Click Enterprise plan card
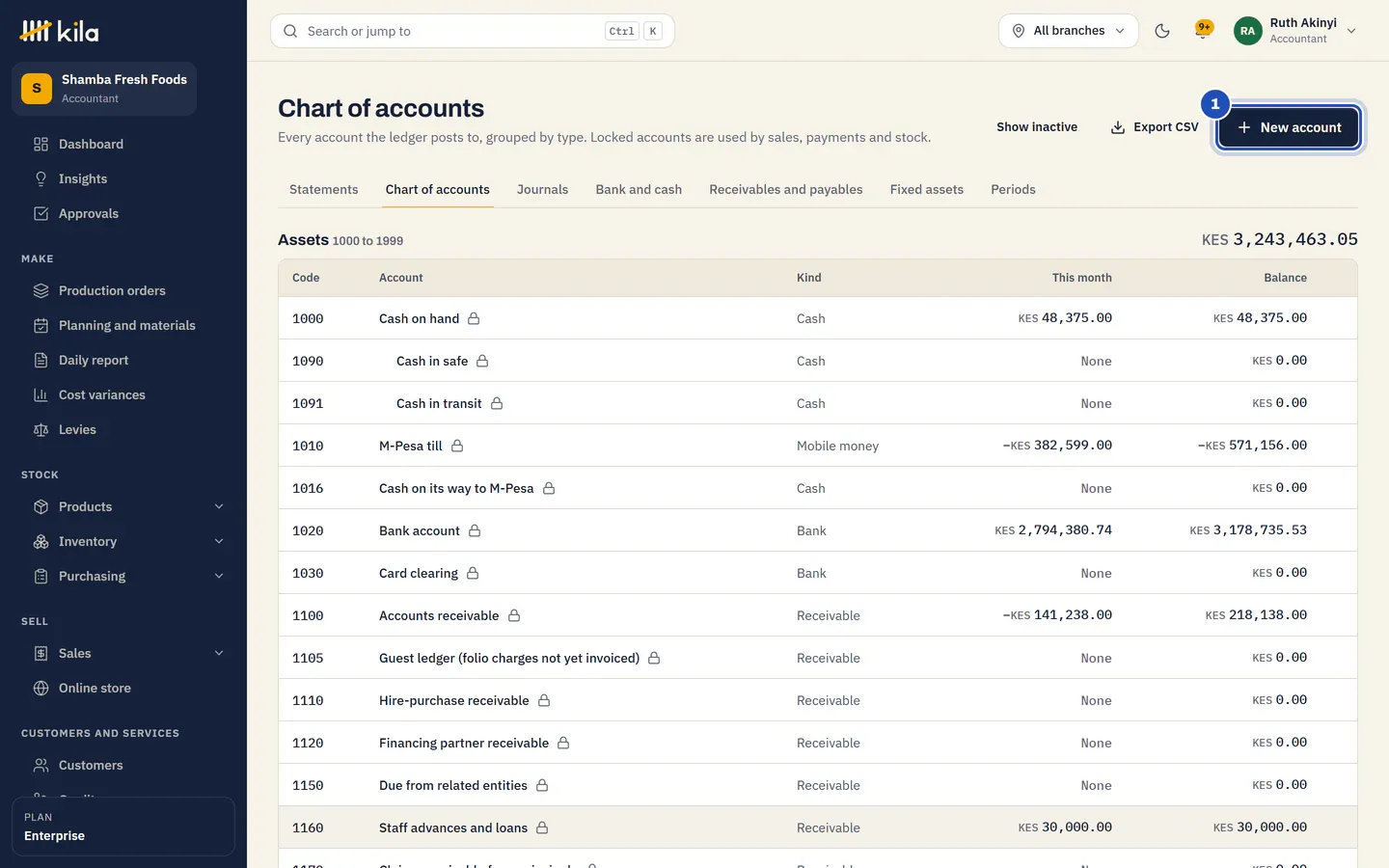Viewport: 1389px width, 868px height. (123, 827)
